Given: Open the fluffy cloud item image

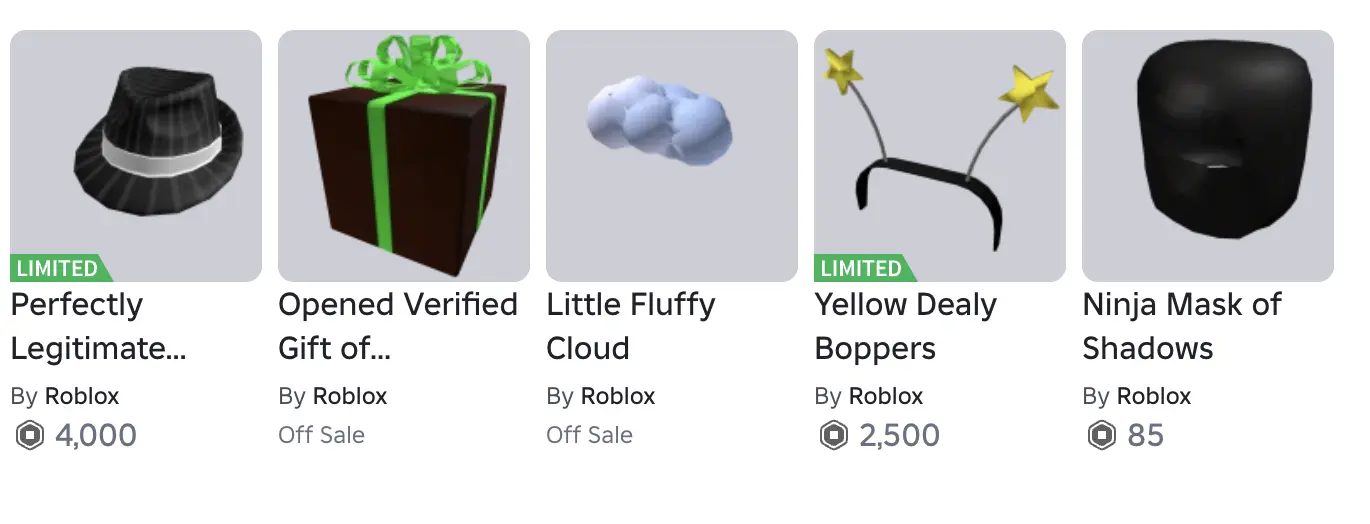Looking at the screenshot, I should click(672, 156).
